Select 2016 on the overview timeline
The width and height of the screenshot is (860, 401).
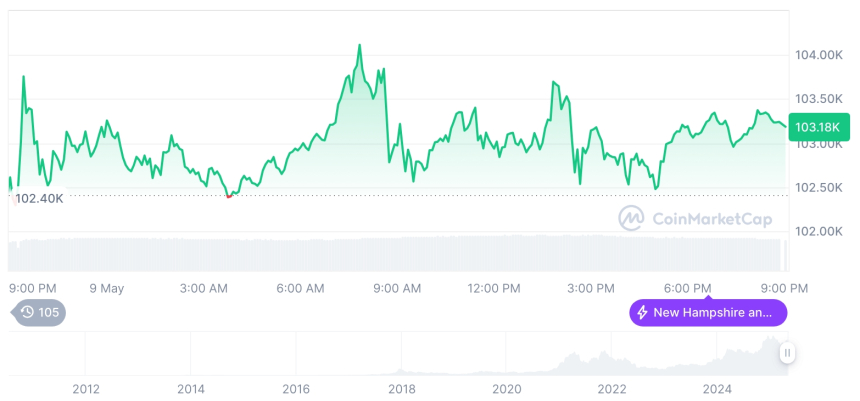coord(296,389)
